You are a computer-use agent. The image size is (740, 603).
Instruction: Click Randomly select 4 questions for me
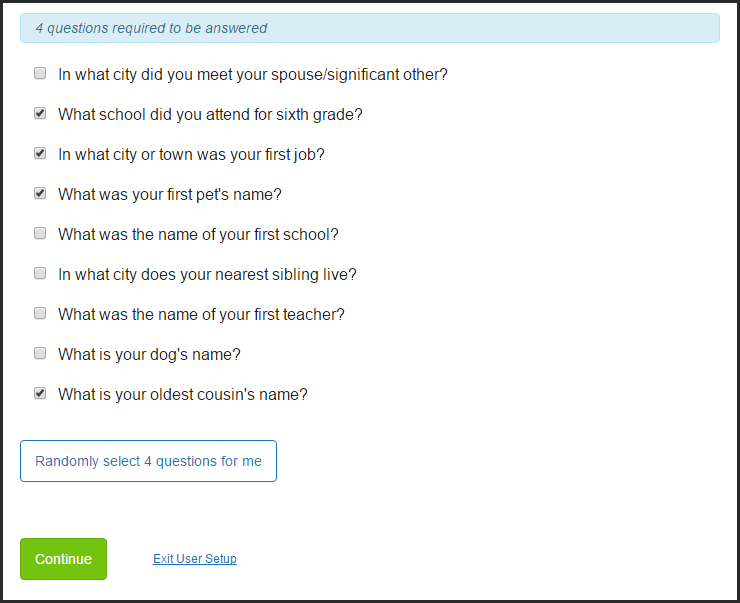click(148, 461)
